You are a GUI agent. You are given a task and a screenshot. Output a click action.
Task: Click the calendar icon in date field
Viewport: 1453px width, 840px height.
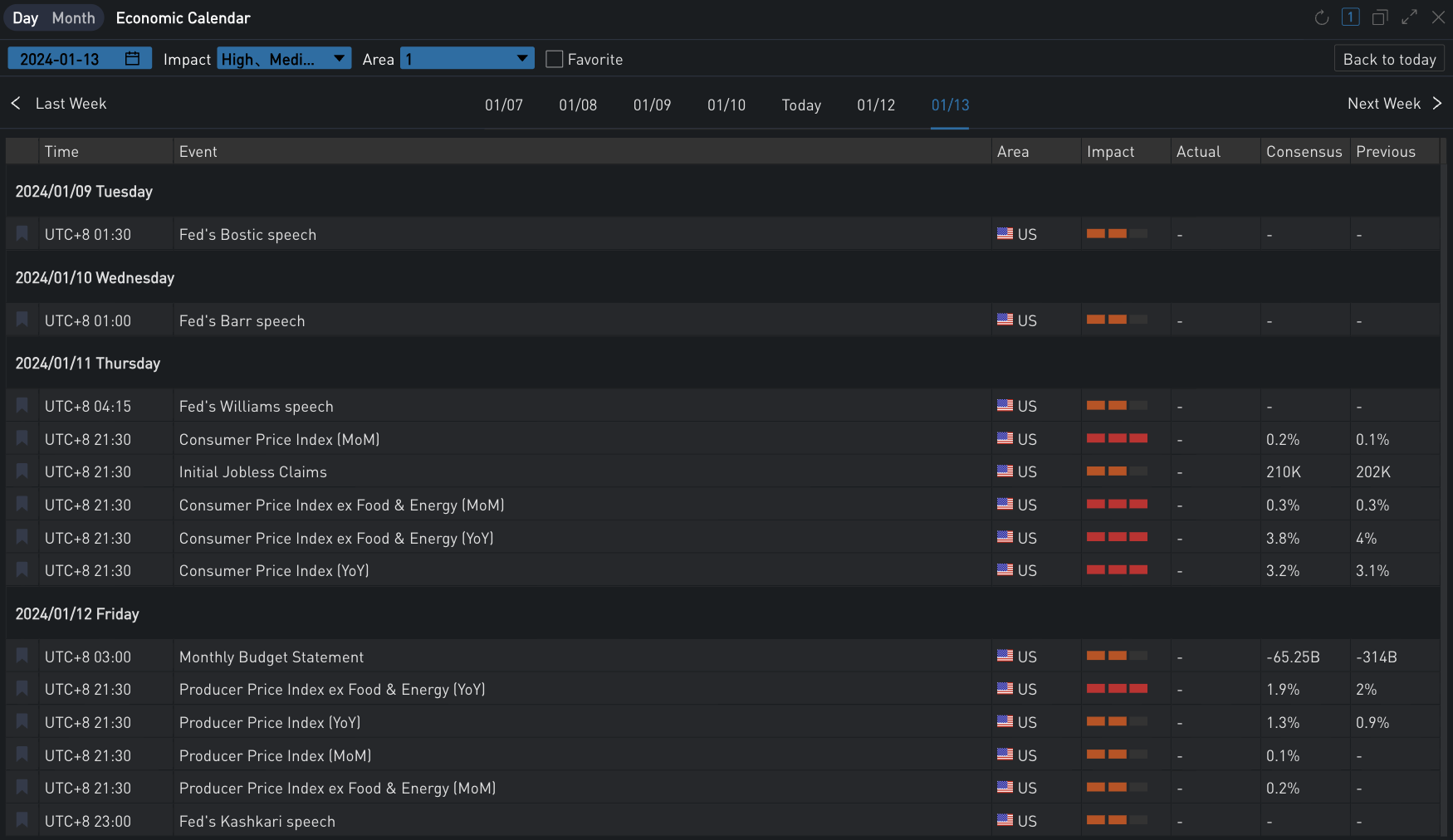click(x=132, y=59)
